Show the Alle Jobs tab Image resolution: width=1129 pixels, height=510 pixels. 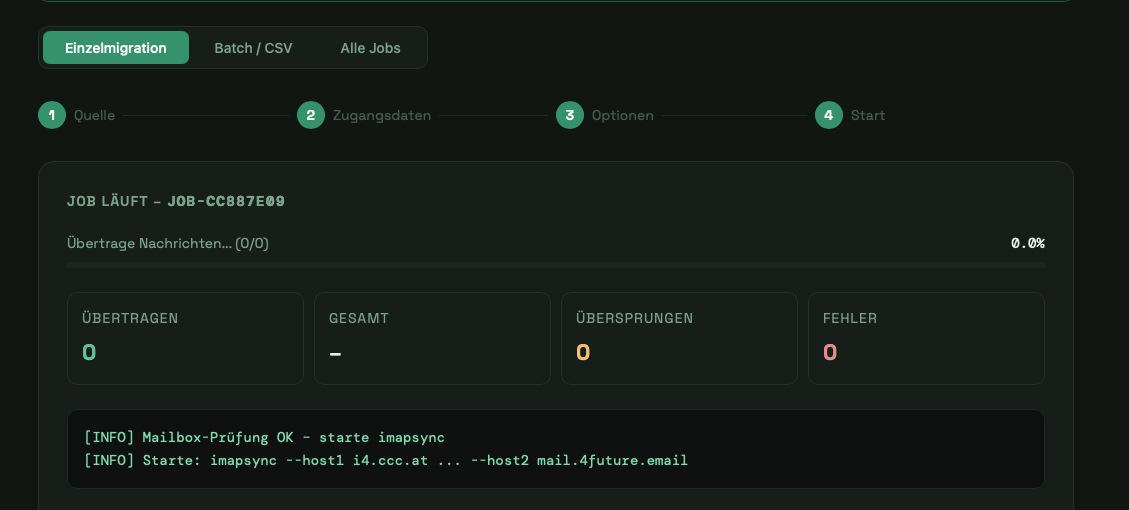pos(370,48)
